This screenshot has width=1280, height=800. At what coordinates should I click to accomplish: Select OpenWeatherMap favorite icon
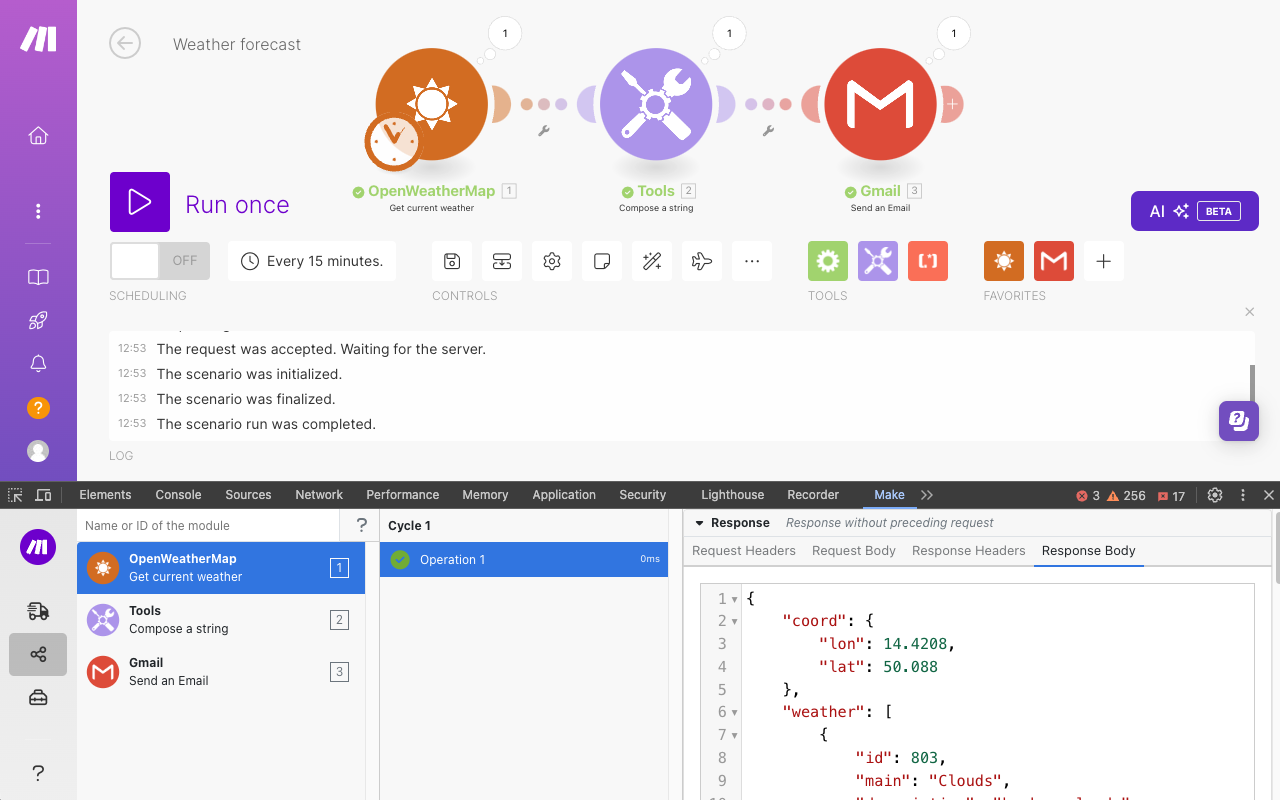click(x=1004, y=261)
